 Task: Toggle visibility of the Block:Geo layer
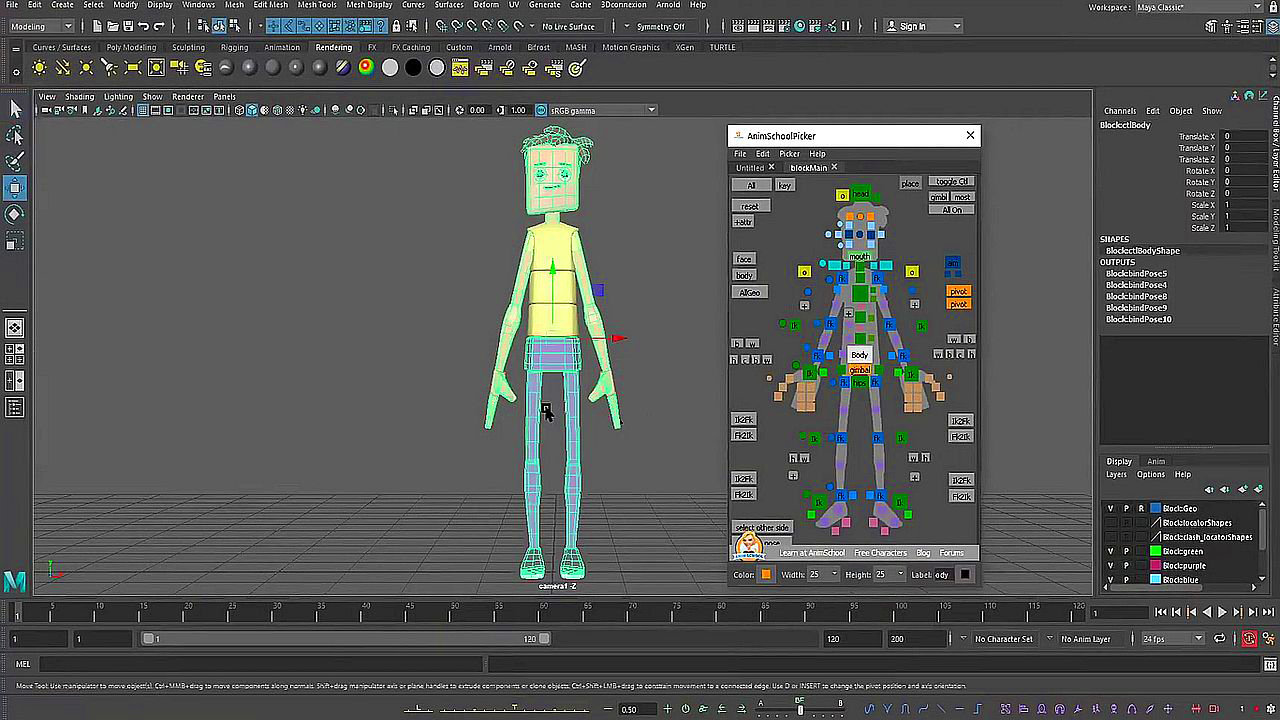[x=1110, y=508]
